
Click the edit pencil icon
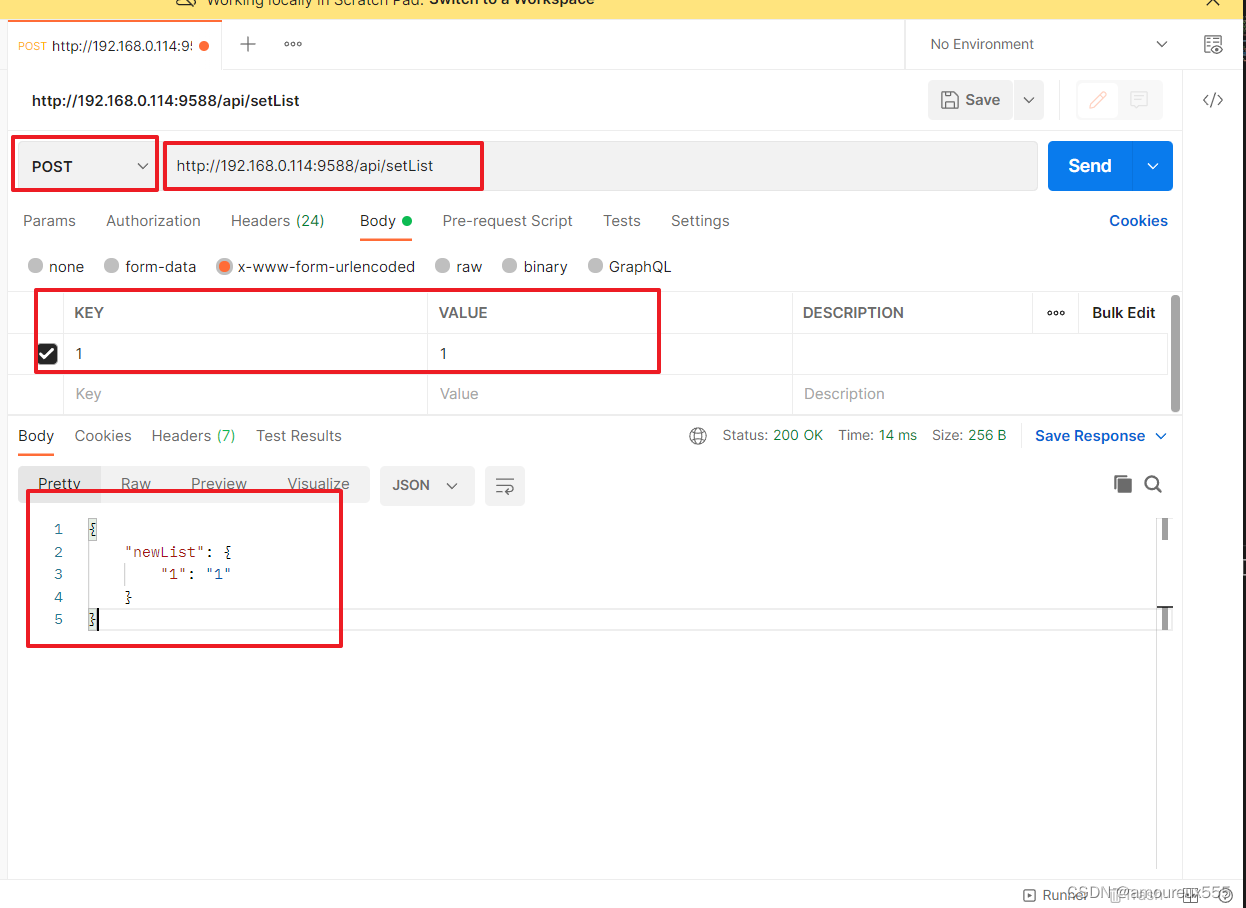(1097, 99)
